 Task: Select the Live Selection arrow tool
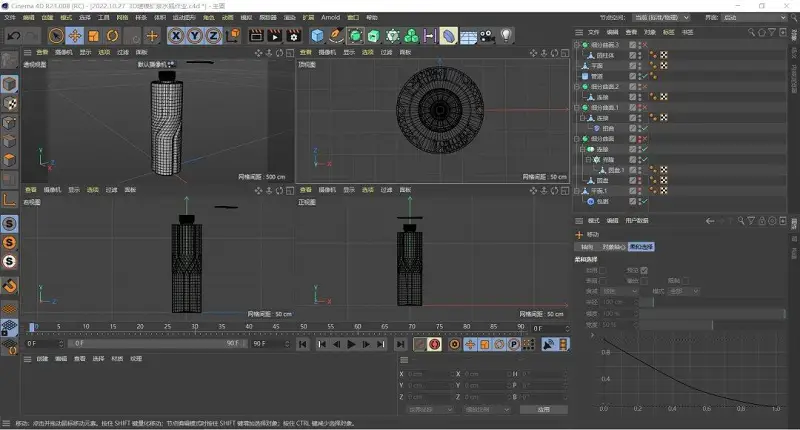pos(56,36)
